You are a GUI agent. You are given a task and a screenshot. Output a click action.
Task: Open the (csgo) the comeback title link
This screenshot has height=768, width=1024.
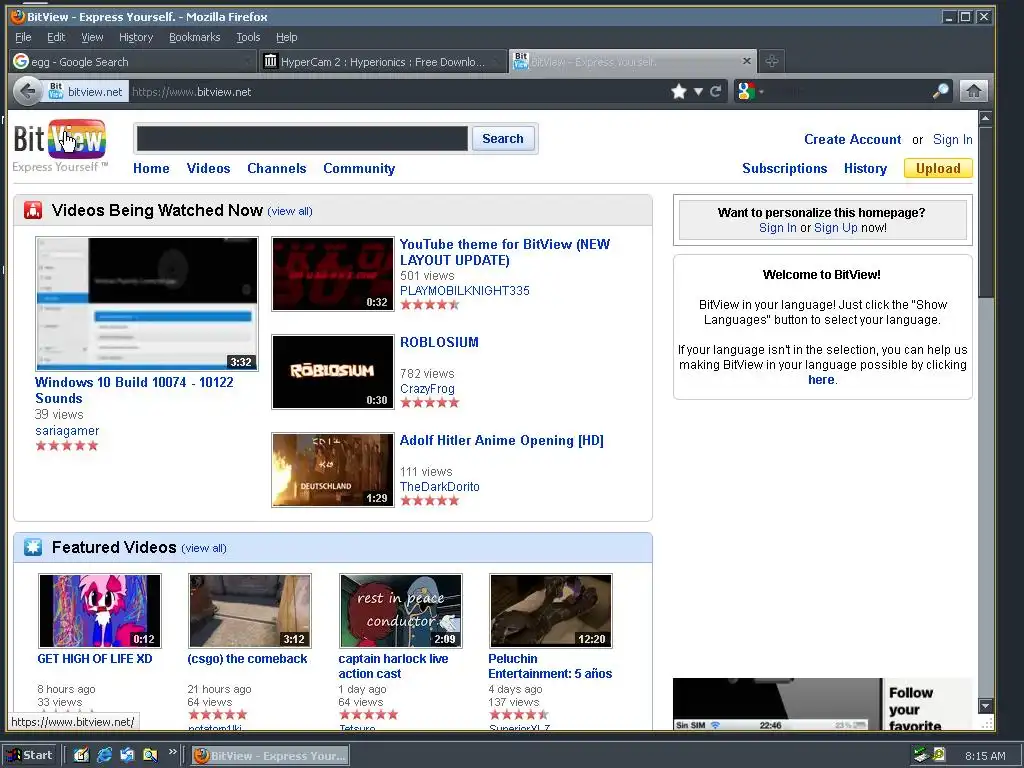247,658
